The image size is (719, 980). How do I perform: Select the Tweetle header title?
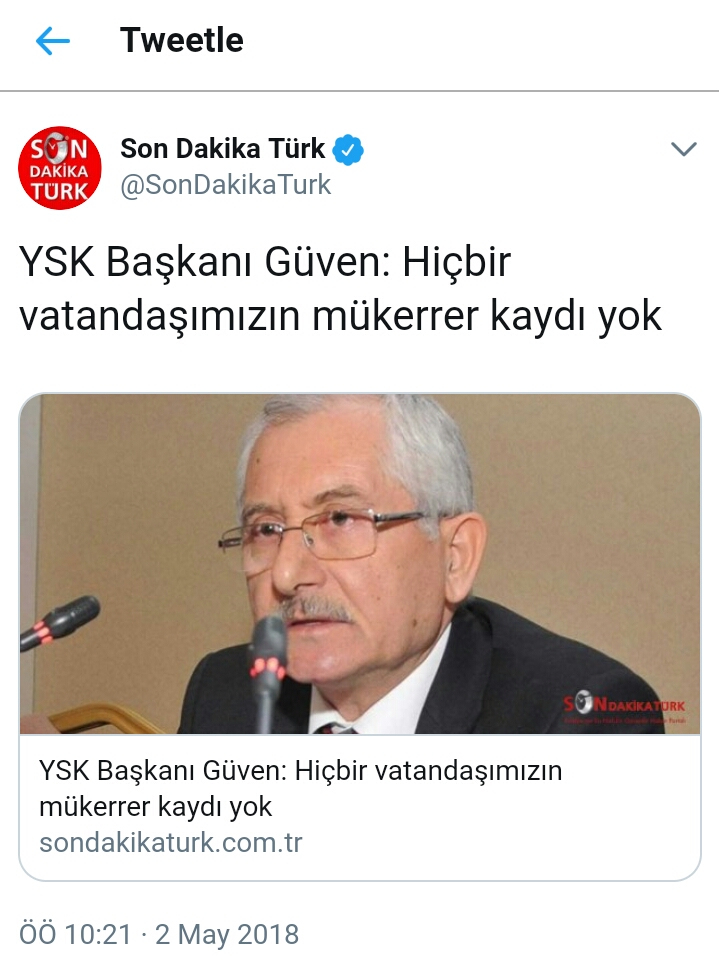182,41
